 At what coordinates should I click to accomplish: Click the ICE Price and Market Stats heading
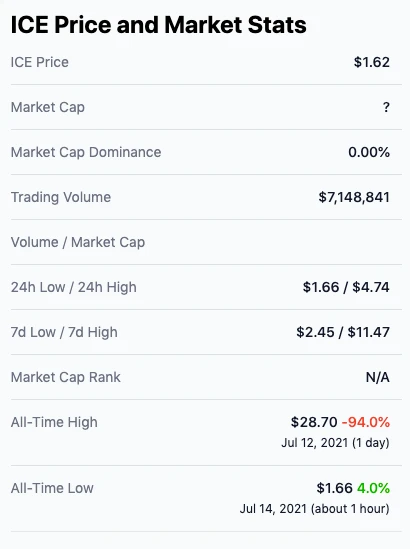pos(158,25)
